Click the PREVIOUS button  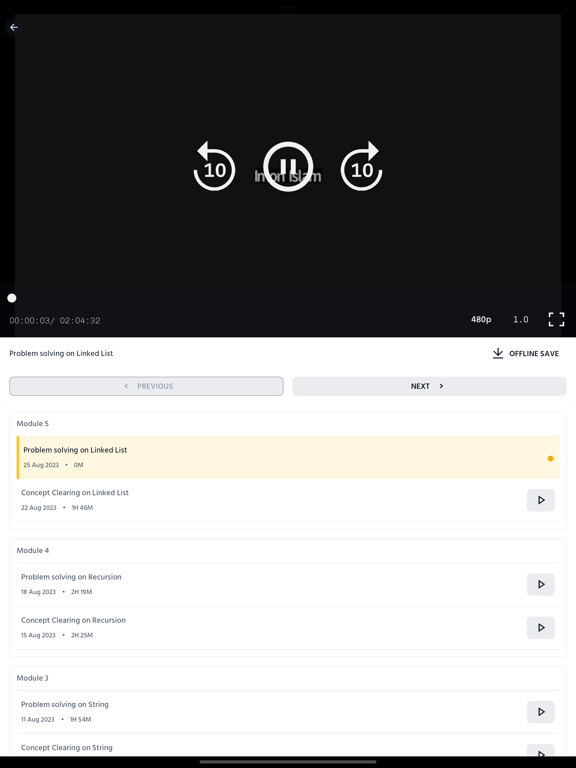pos(146,386)
